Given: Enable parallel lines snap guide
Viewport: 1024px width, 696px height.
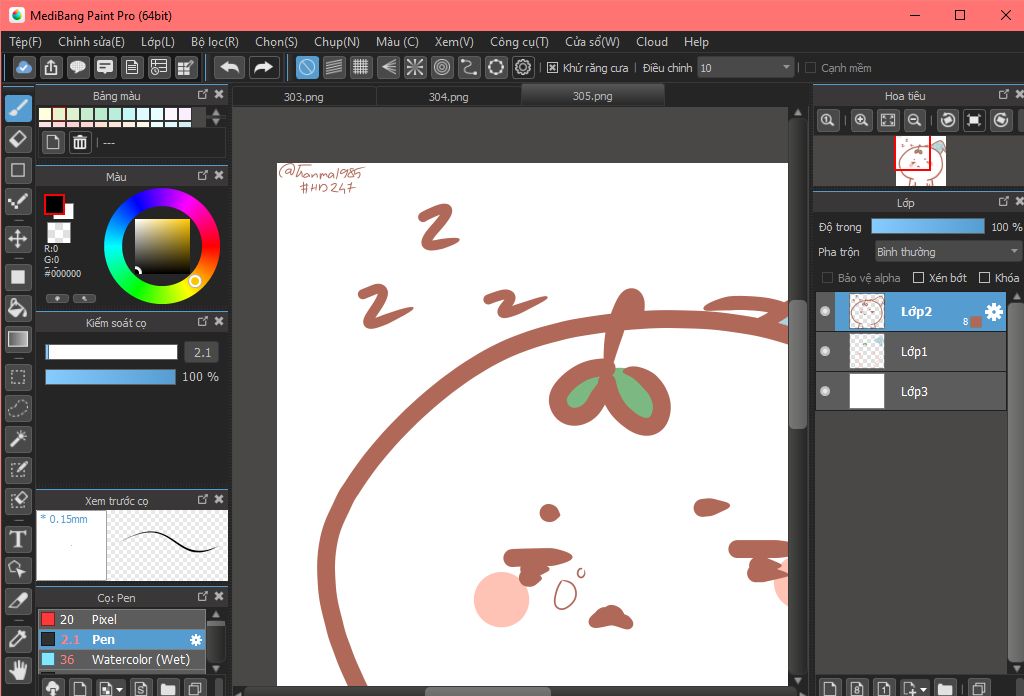Looking at the screenshot, I should point(334,67).
